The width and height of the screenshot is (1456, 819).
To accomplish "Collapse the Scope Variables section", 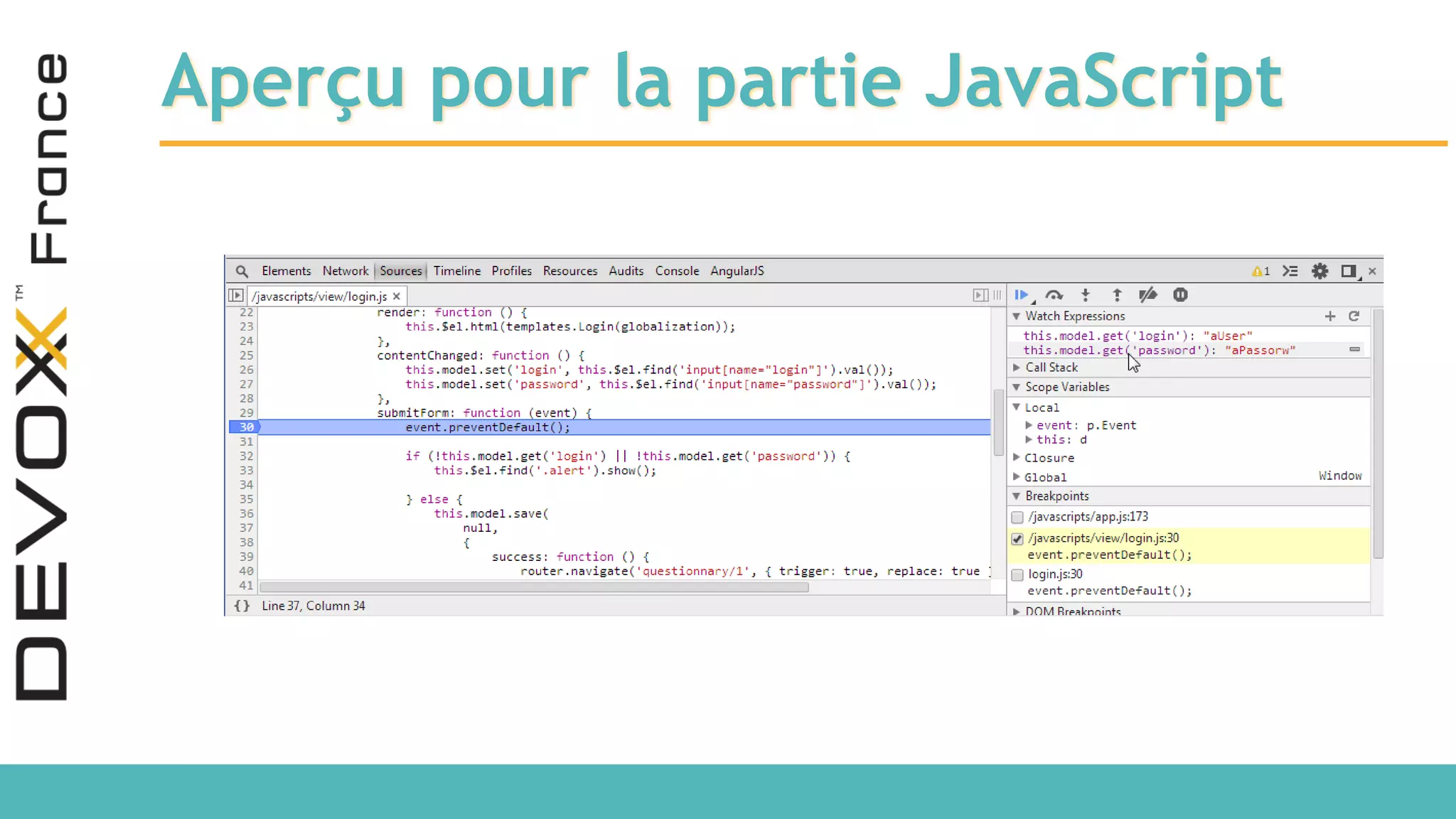I will point(1017,387).
